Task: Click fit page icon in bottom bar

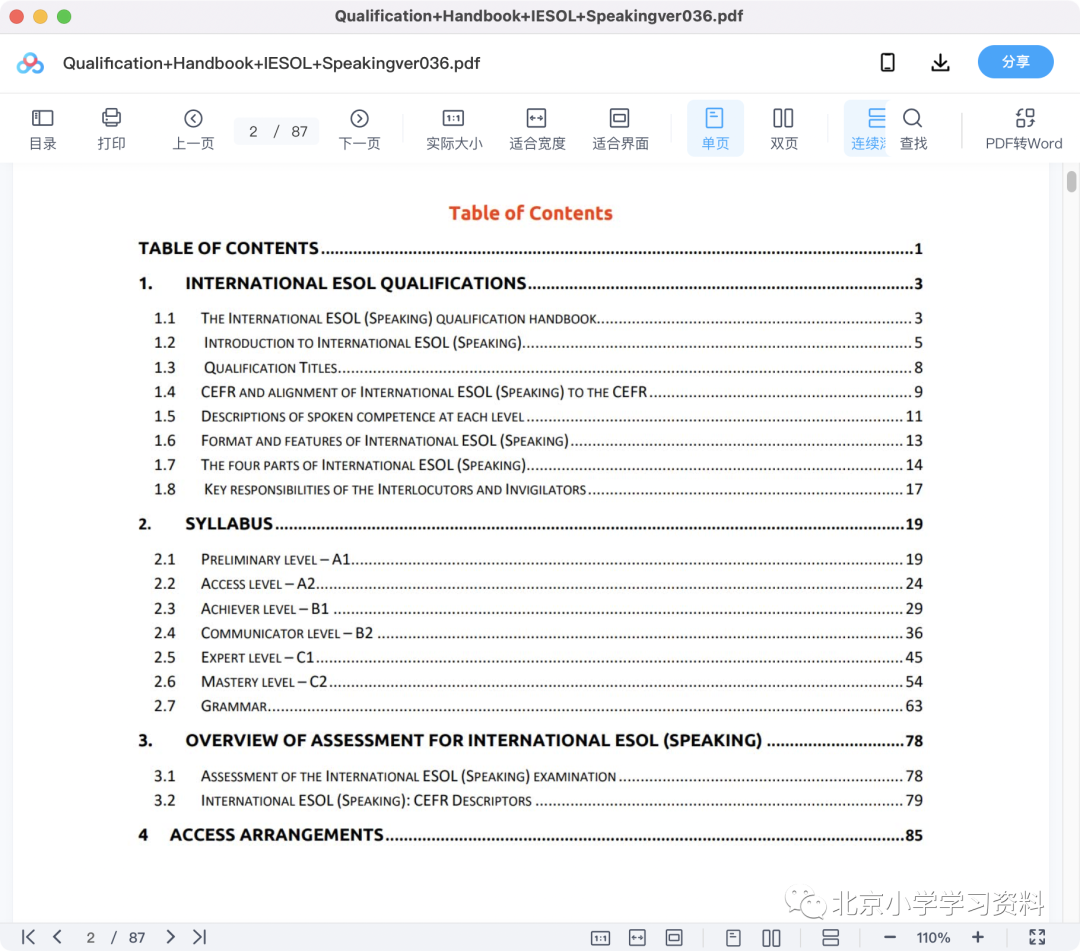Action: click(x=674, y=938)
